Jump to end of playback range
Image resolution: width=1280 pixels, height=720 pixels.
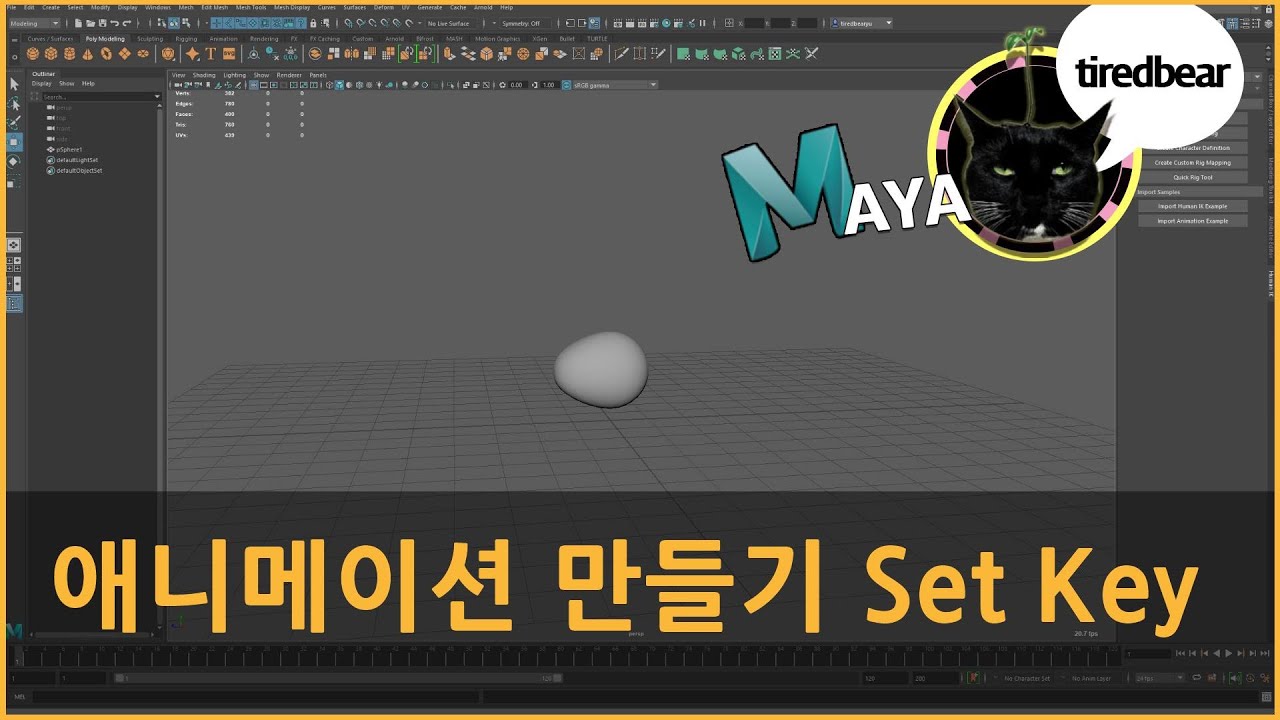coord(1264,653)
